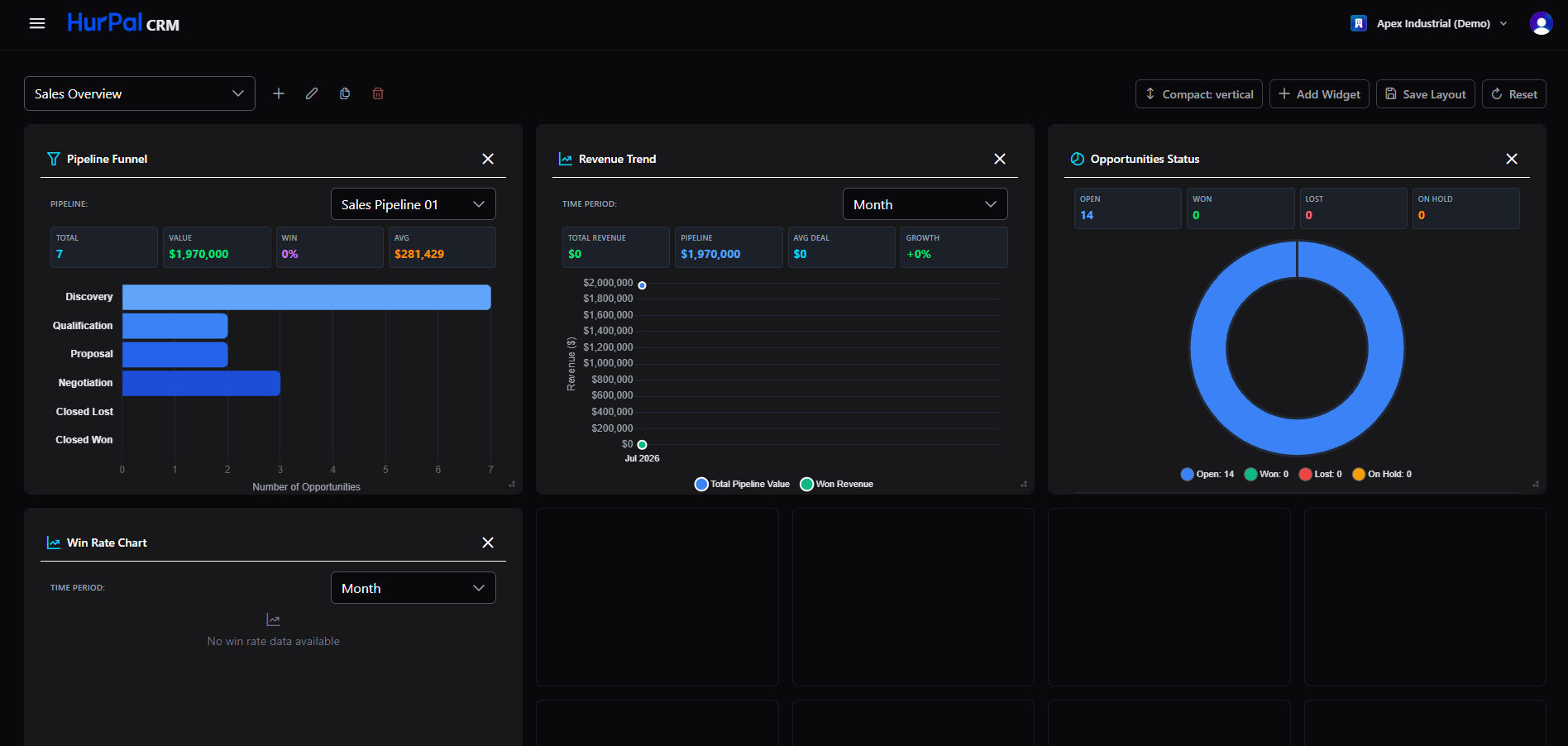Image resolution: width=1568 pixels, height=746 pixels.
Task: Delete the dashboard with the red trash icon
Action: [x=378, y=93]
